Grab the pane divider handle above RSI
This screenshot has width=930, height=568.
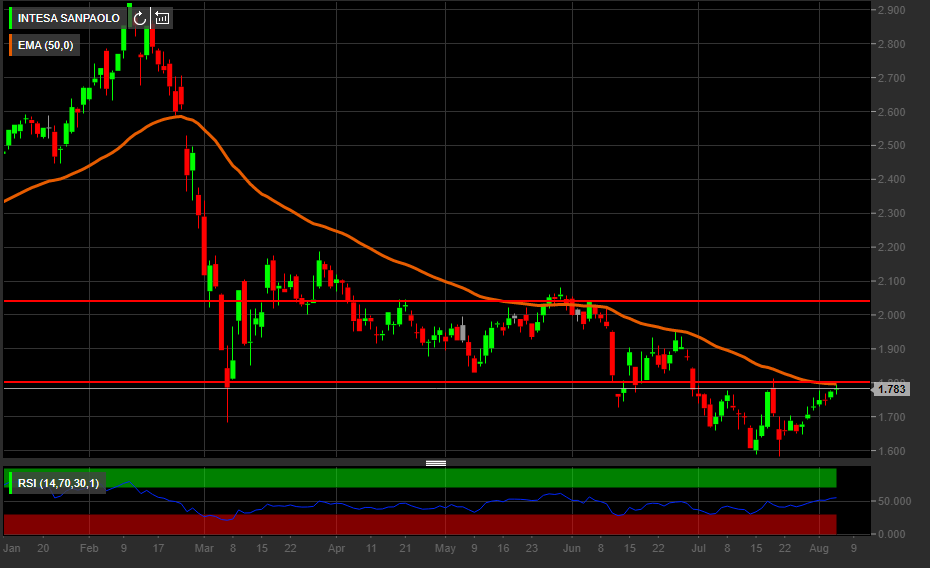pos(435,463)
